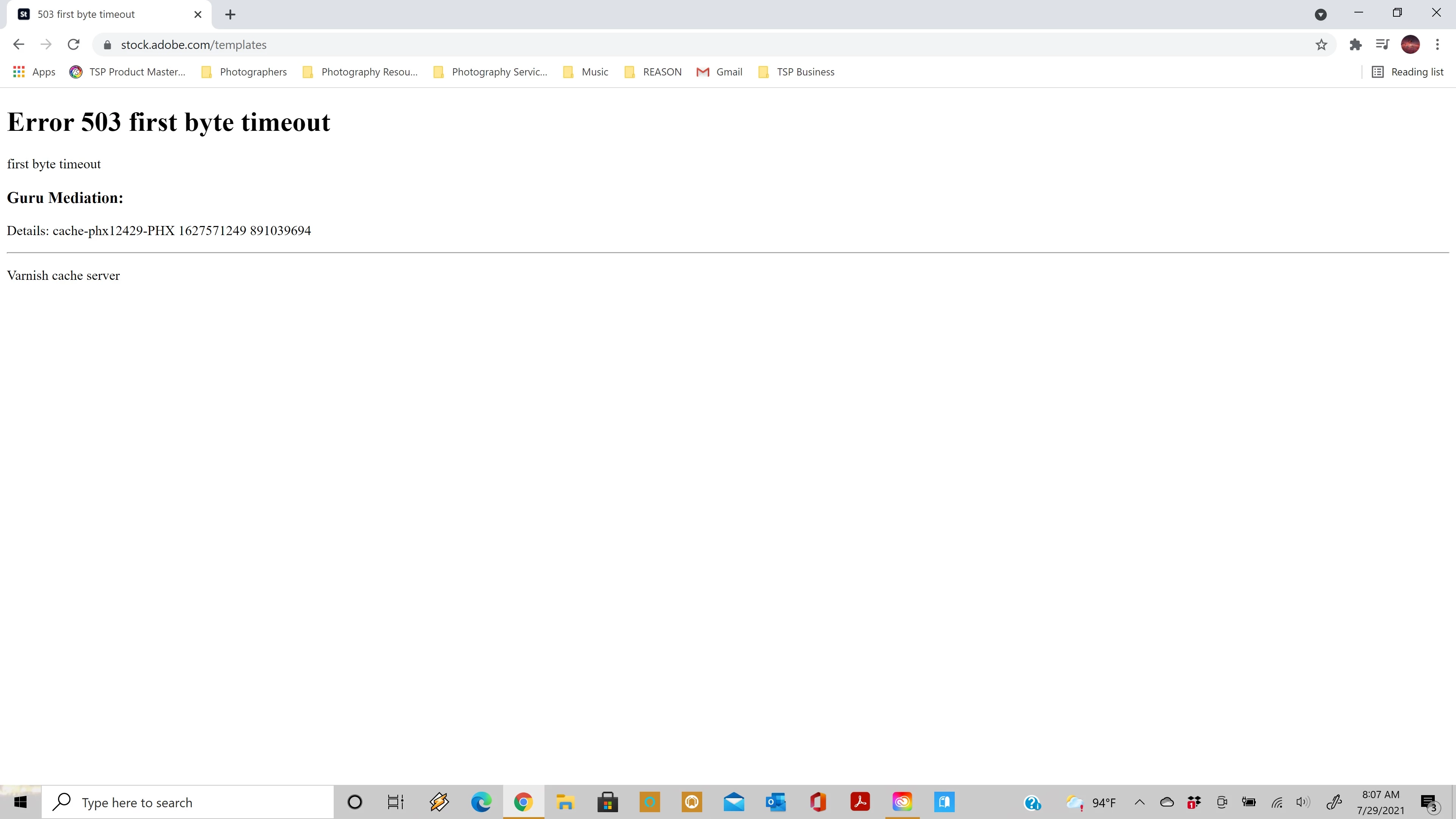Image resolution: width=1456 pixels, height=819 pixels.
Task: Launch Microsoft Edge from taskbar
Action: point(481,802)
